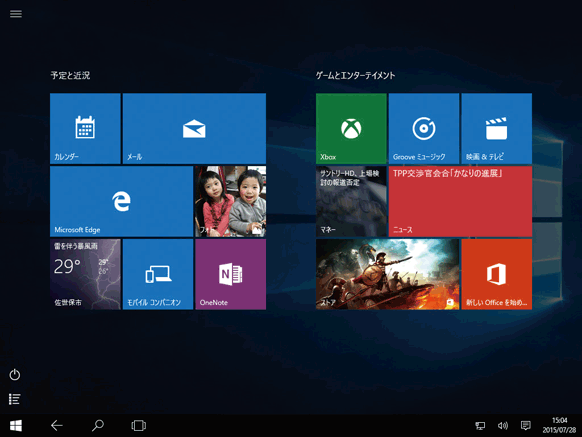Open the Store (ストア) game artwork tile
Image resolution: width=582 pixels, height=437 pixels.
(x=388, y=274)
